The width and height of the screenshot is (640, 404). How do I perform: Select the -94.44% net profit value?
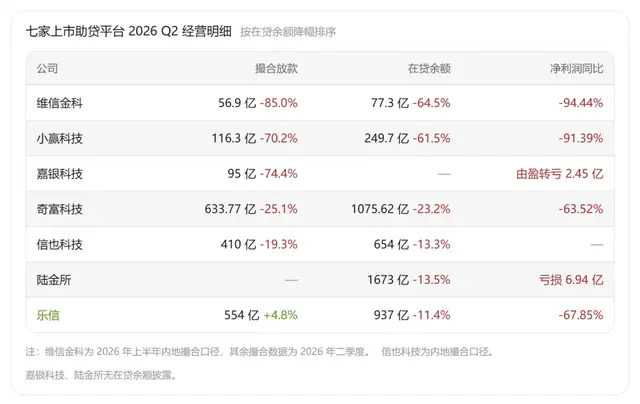coord(581,103)
